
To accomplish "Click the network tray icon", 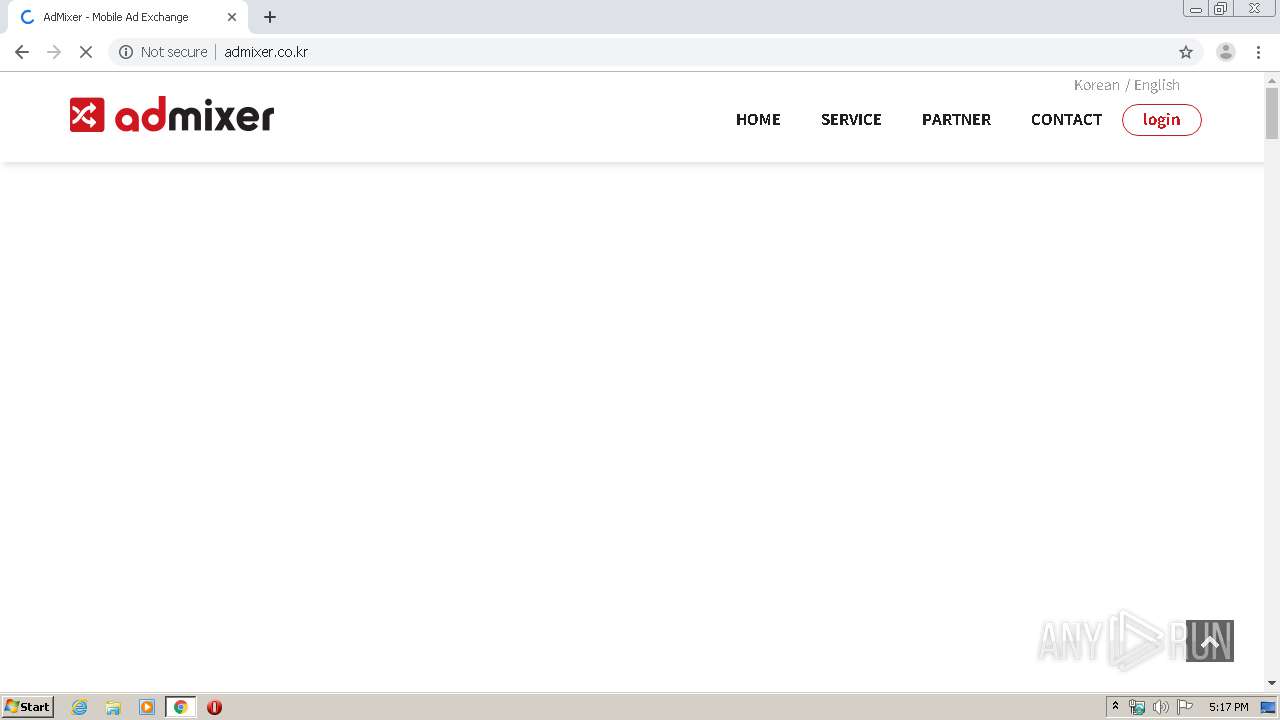I will (x=1137, y=707).
